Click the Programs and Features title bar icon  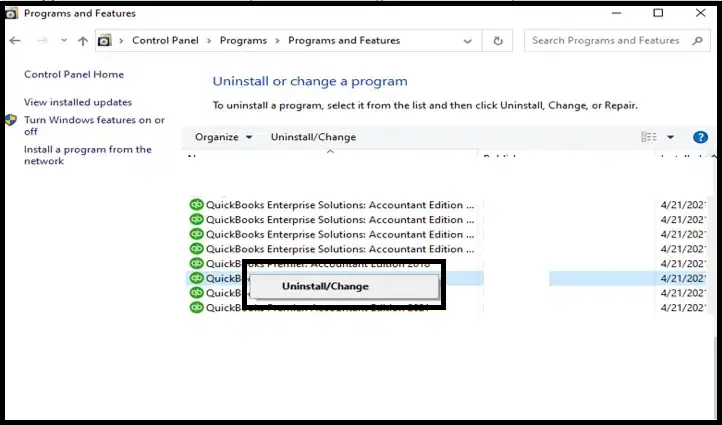[x=12, y=13]
